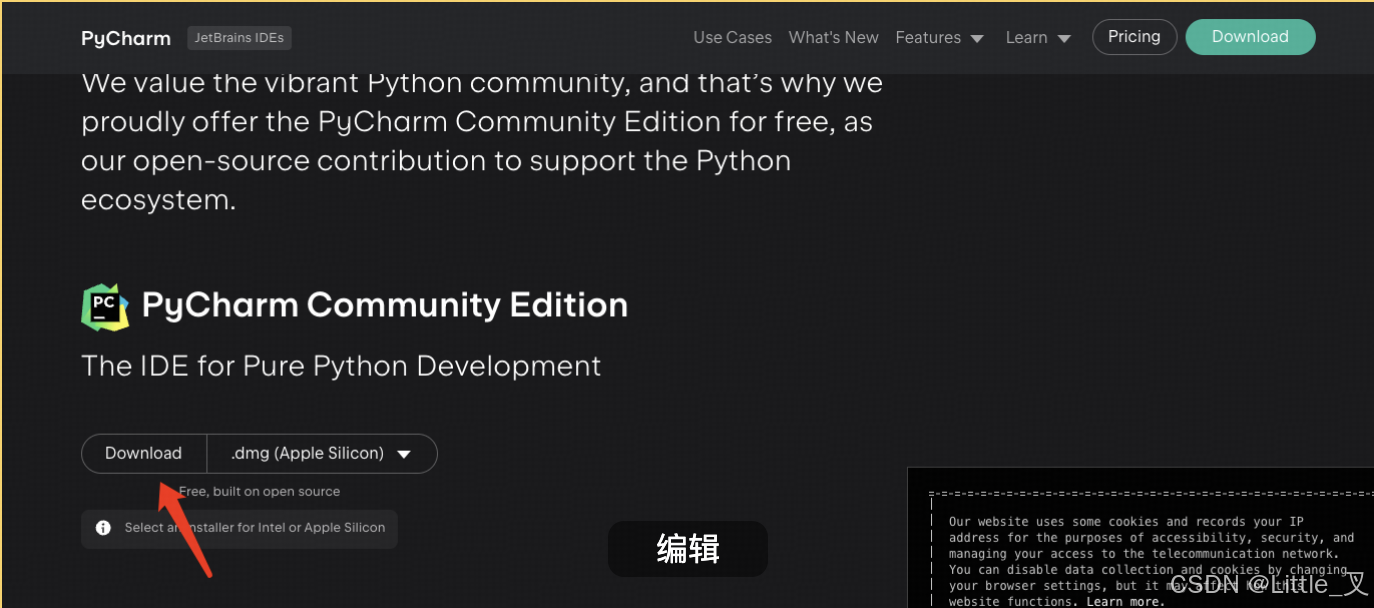Download PyCharm Community Edition installer
1374x608 pixels.
(144, 453)
